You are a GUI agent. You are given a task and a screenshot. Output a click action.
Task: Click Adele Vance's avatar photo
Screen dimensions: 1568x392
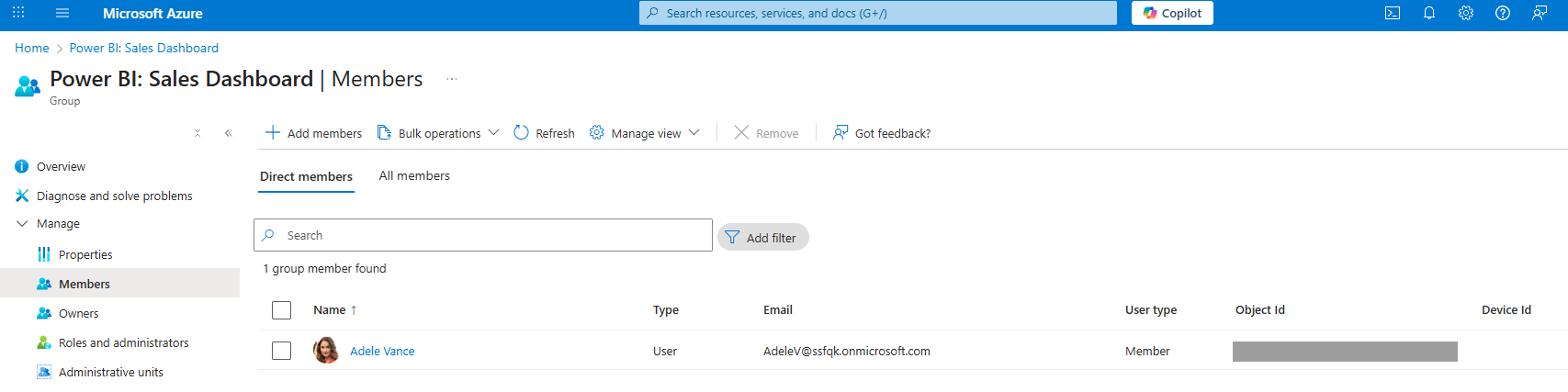[326, 350]
